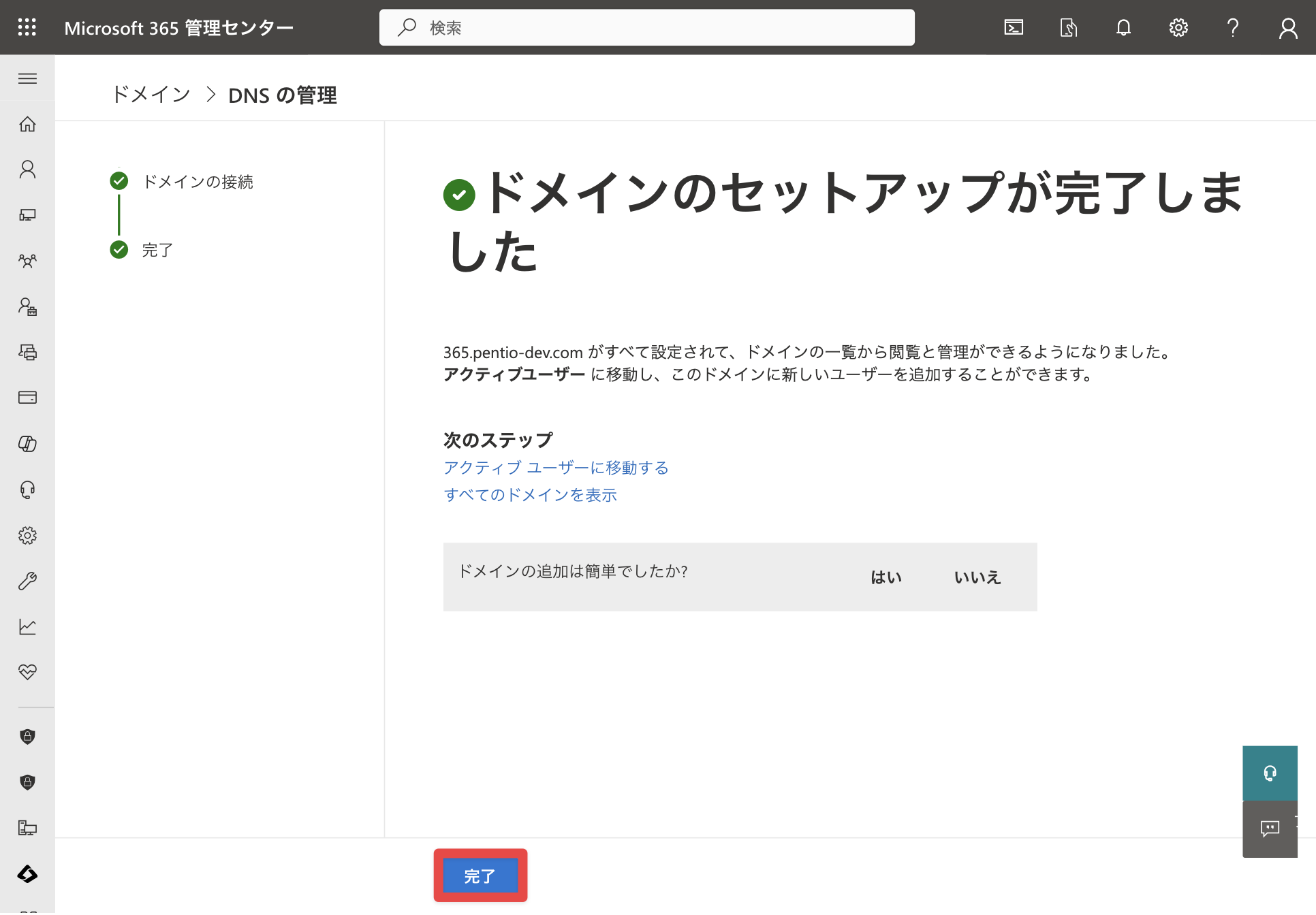Open the Support headset icon in the sidebar
Screen dimensions: 1316x915
pyautogui.click(x=27, y=489)
